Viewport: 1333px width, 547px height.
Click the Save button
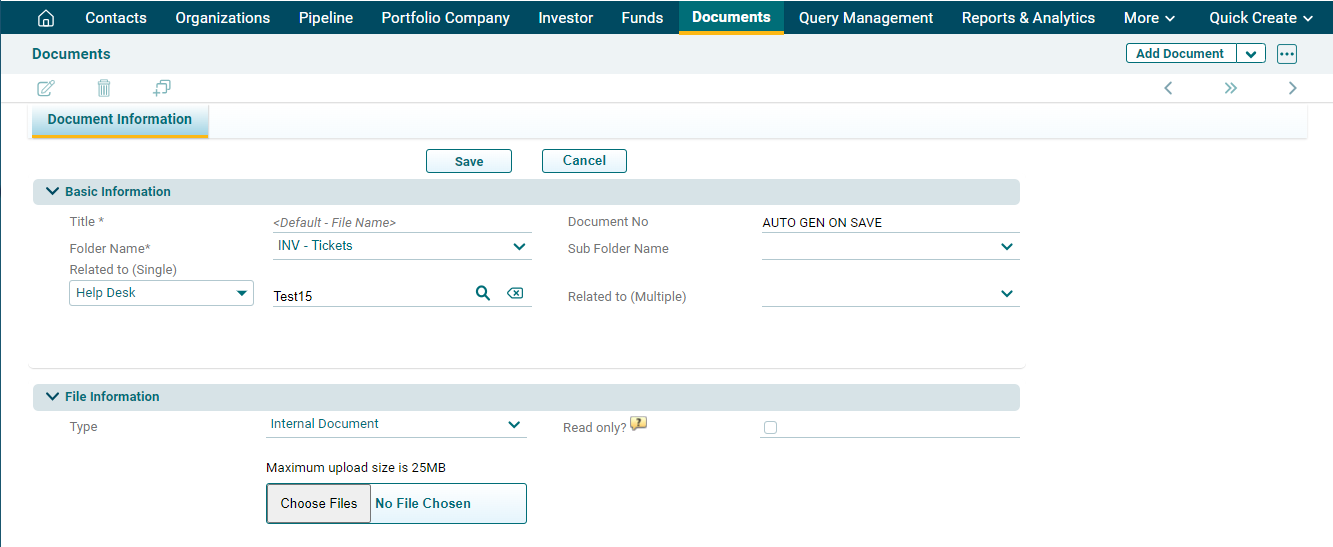click(x=469, y=161)
